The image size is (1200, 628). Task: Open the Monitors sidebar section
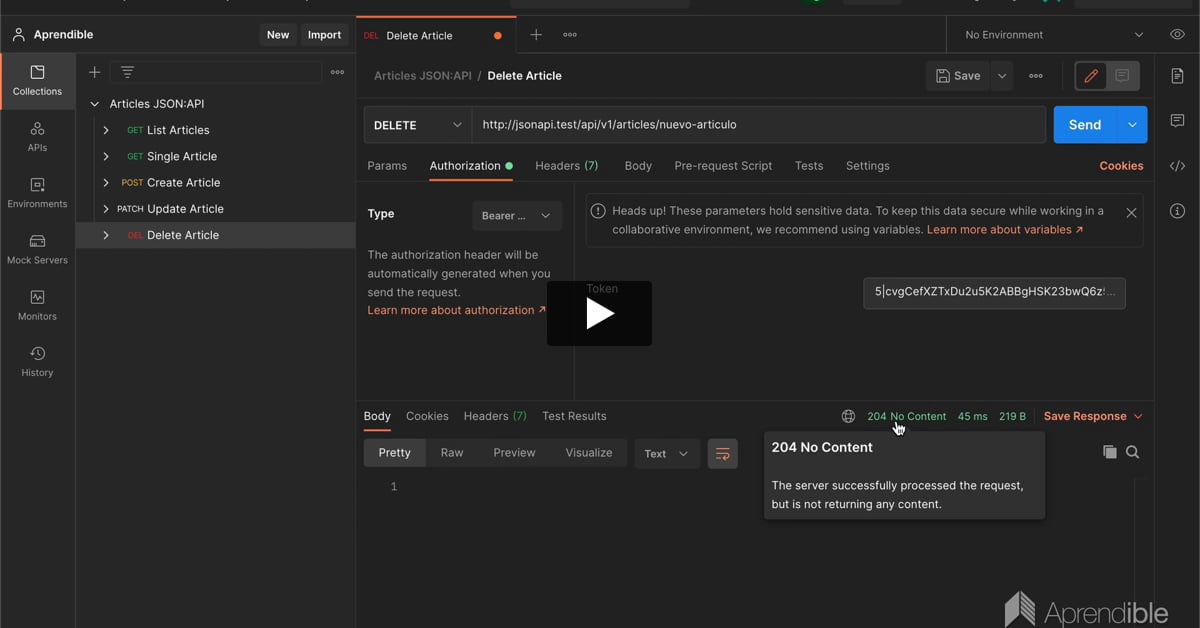[x=37, y=305]
